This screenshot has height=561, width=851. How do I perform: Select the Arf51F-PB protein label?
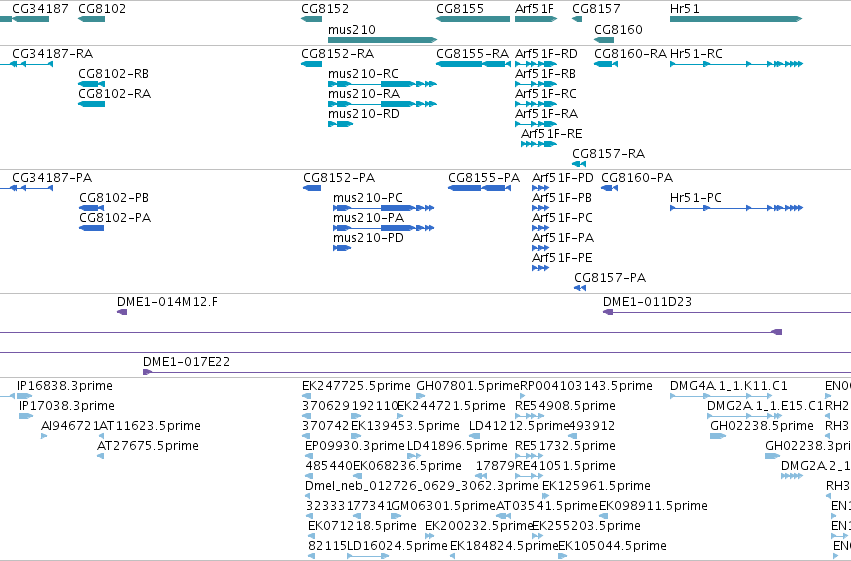[562, 198]
